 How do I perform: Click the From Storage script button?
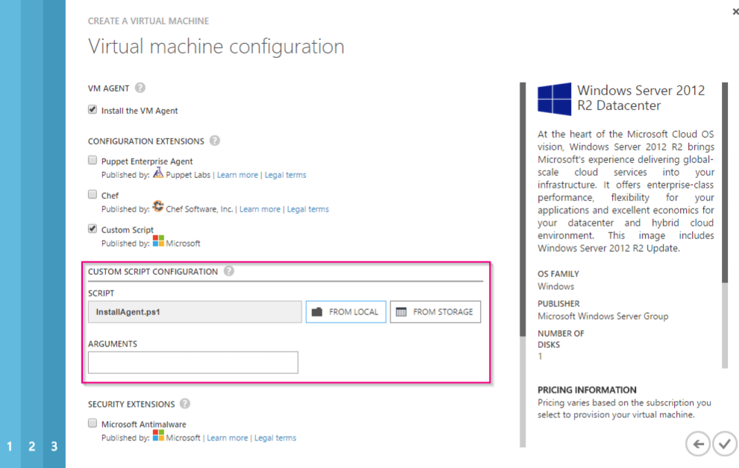[435, 312]
